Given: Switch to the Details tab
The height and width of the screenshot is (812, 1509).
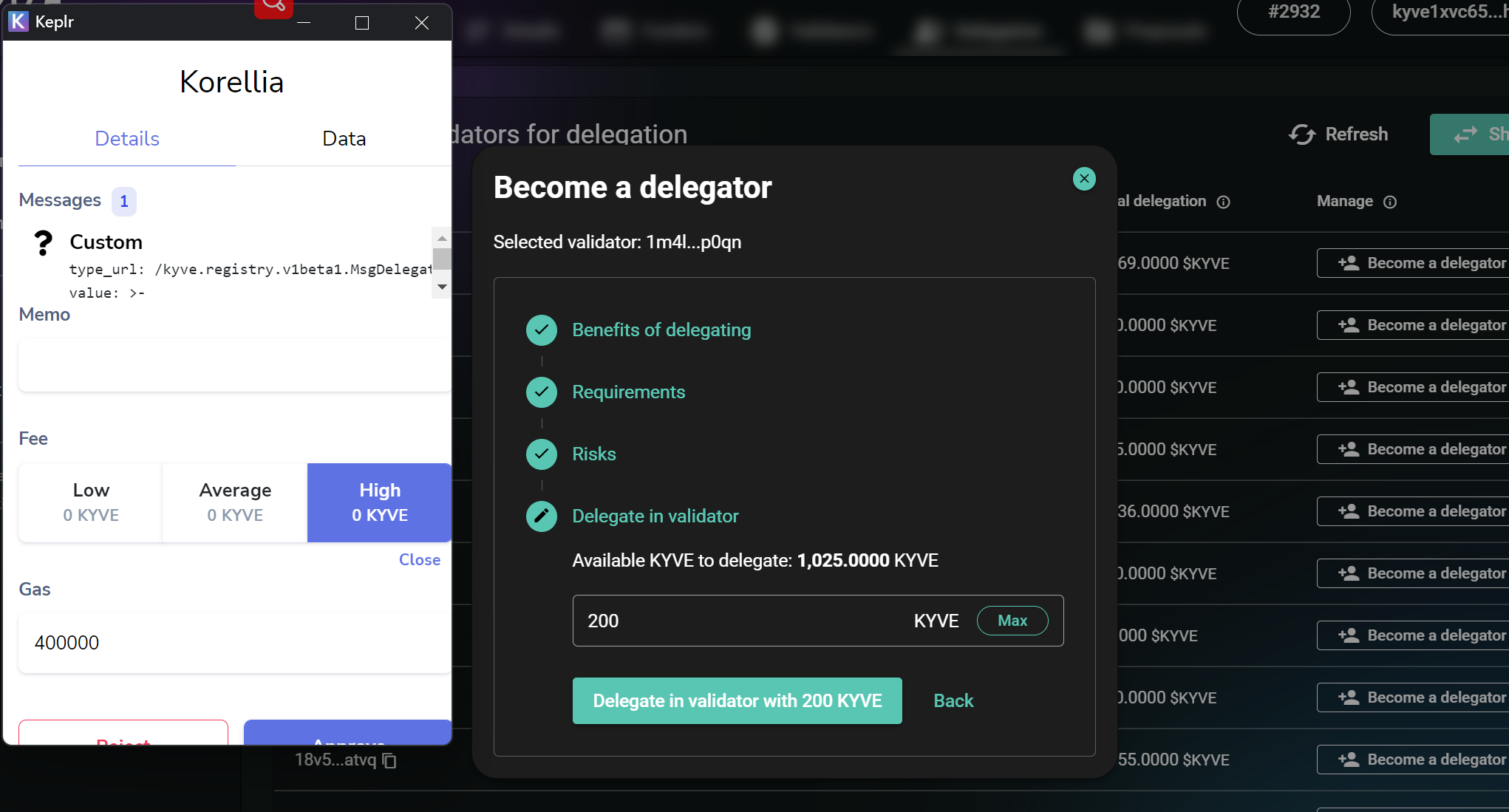Looking at the screenshot, I should (x=127, y=139).
